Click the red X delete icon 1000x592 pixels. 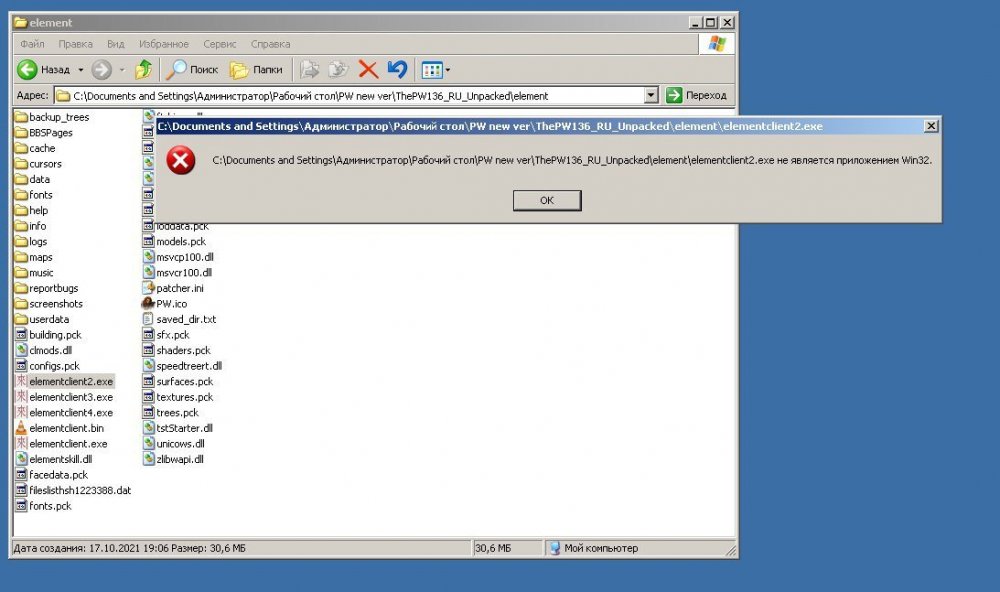pyautogui.click(x=368, y=70)
